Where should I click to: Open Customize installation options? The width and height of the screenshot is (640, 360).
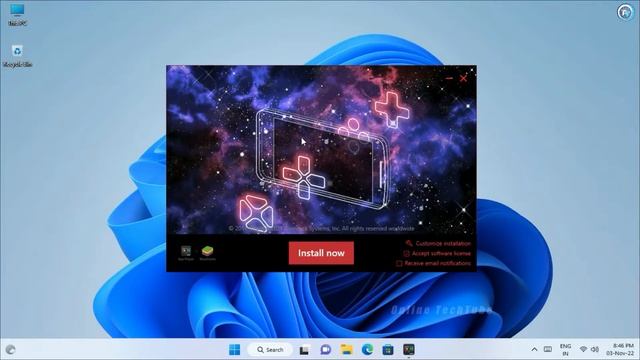click(x=438, y=243)
